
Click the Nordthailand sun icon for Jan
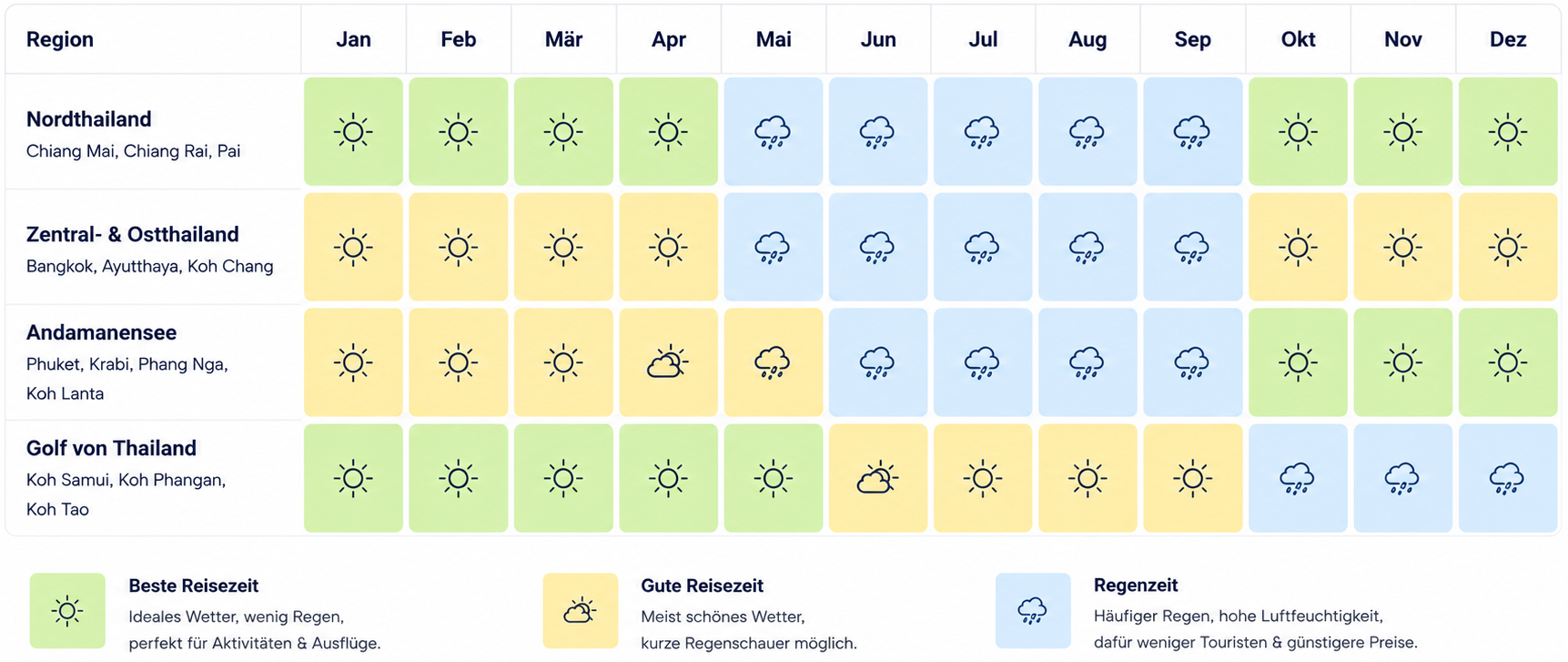pos(353,132)
